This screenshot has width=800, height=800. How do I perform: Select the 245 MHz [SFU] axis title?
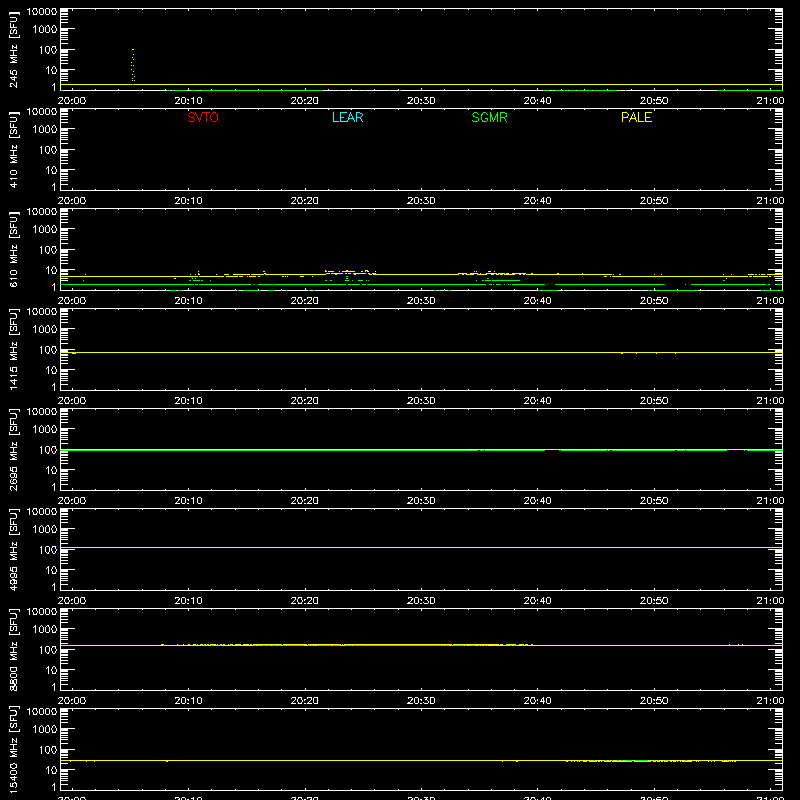tap(13, 49)
